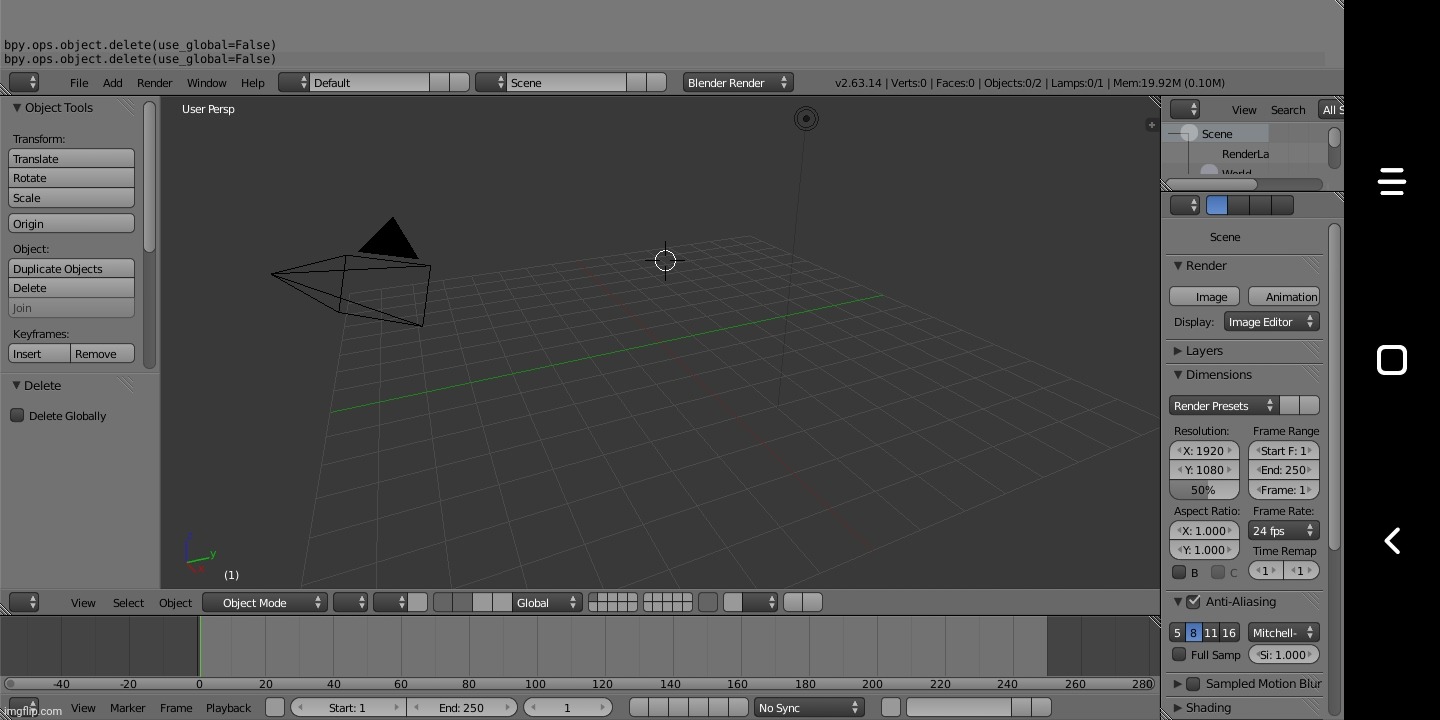The height and width of the screenshot is (720, 1440).
Task: Open the Global orientation dropdown
Action: click(x=547, y=602)
